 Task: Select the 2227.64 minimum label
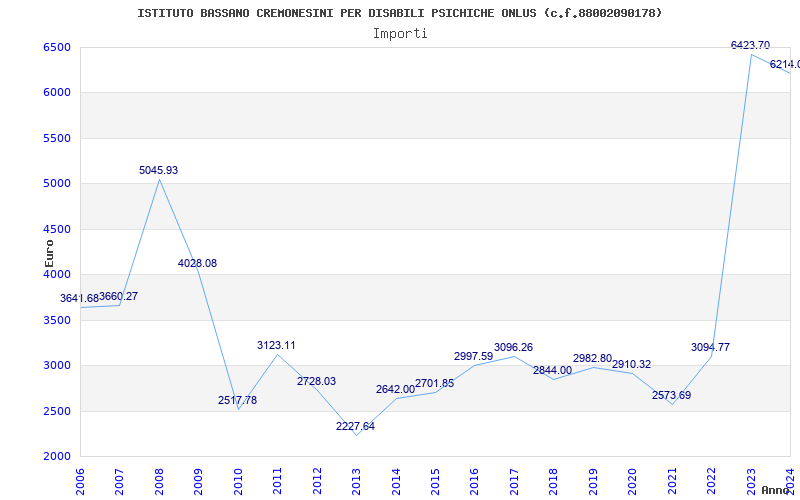pyautogui.click(x=355, y=427)
